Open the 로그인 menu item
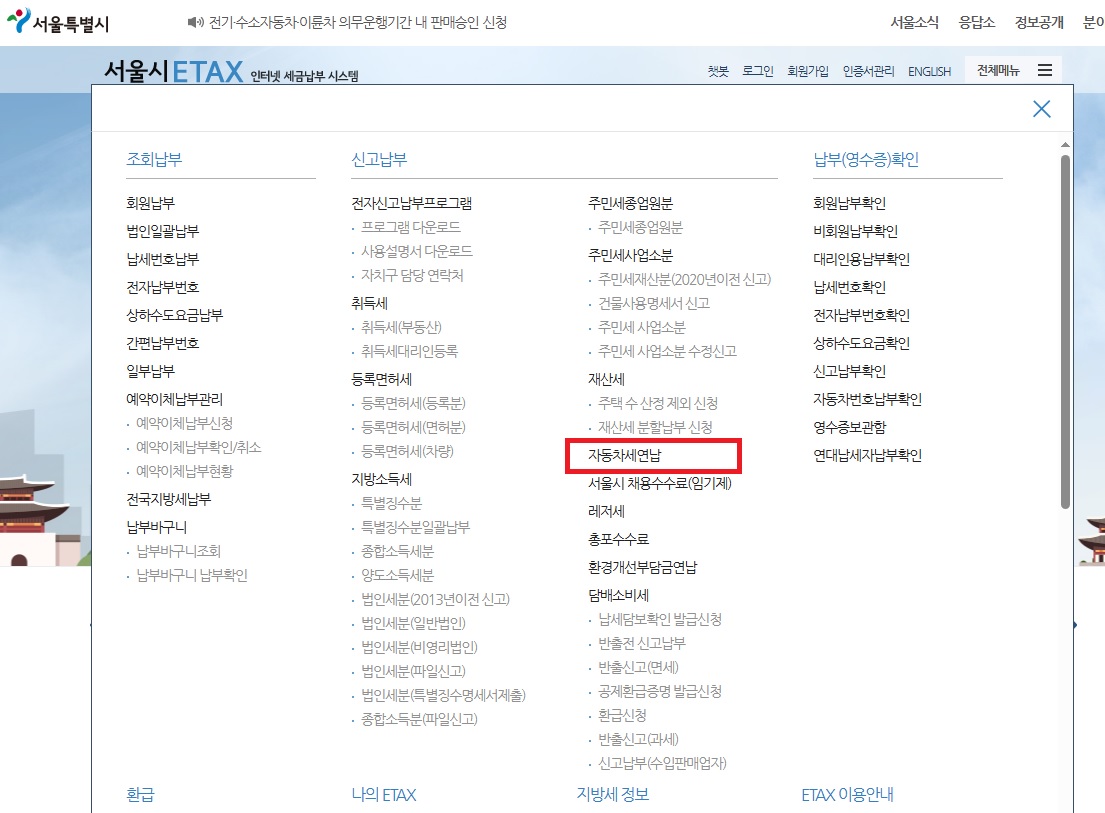This screenshot has width=1105, height=813. [x=756, y=70]
